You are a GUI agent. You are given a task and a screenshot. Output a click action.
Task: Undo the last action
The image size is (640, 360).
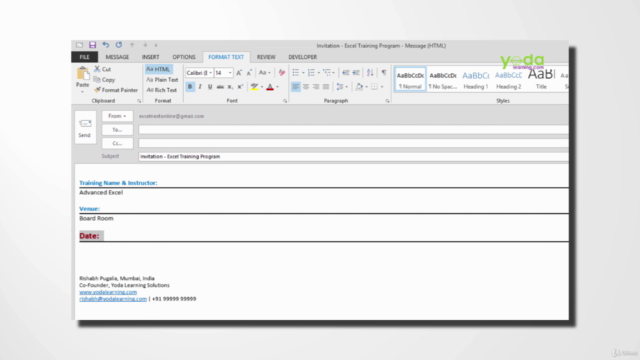(x=106, y=45)
